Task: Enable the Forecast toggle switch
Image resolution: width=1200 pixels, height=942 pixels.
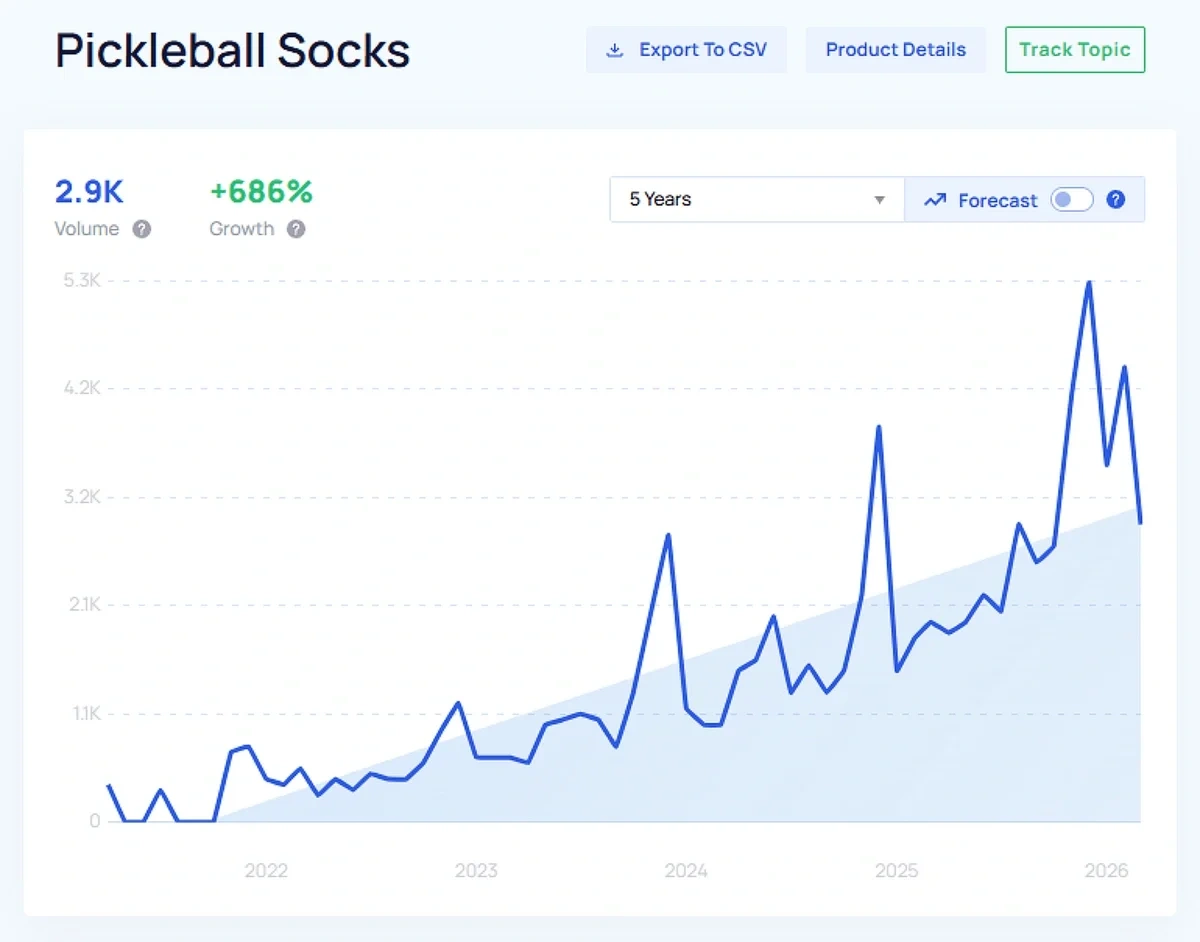Action: pyautogui.click(x=1071, y=200)
